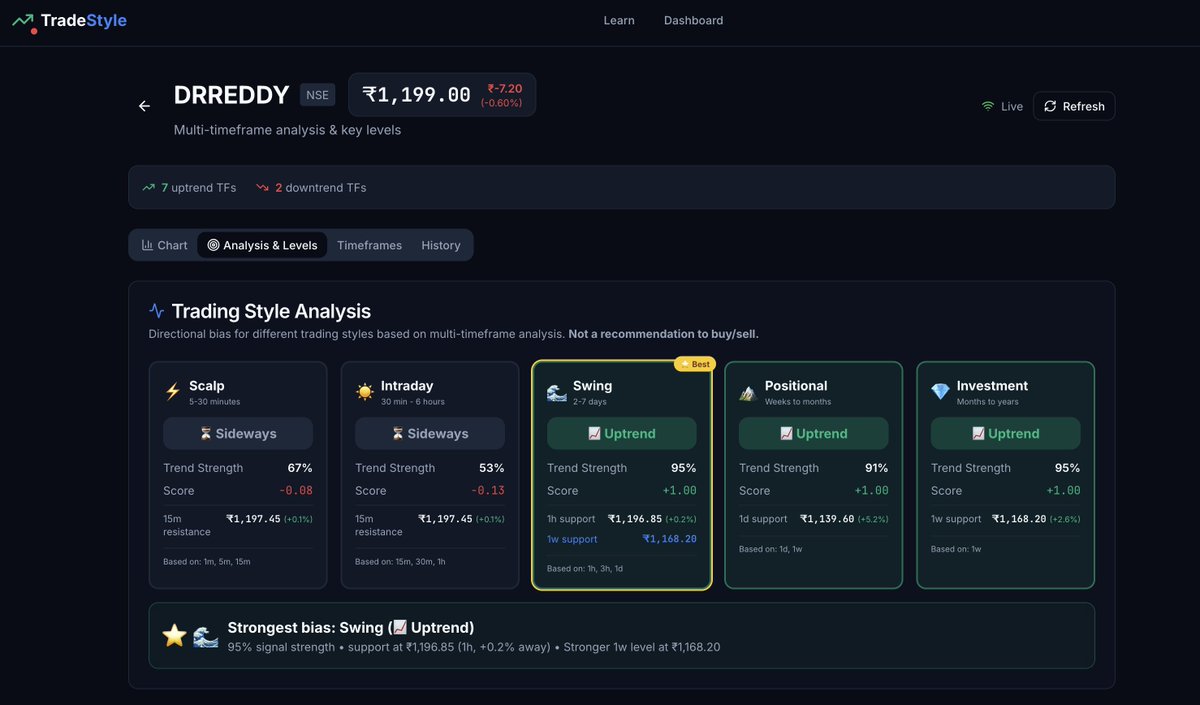Viewport: 1200px width, 705px height.
Task: Click the Scalp trend strength 67% value
Action: tap(300, 468)
